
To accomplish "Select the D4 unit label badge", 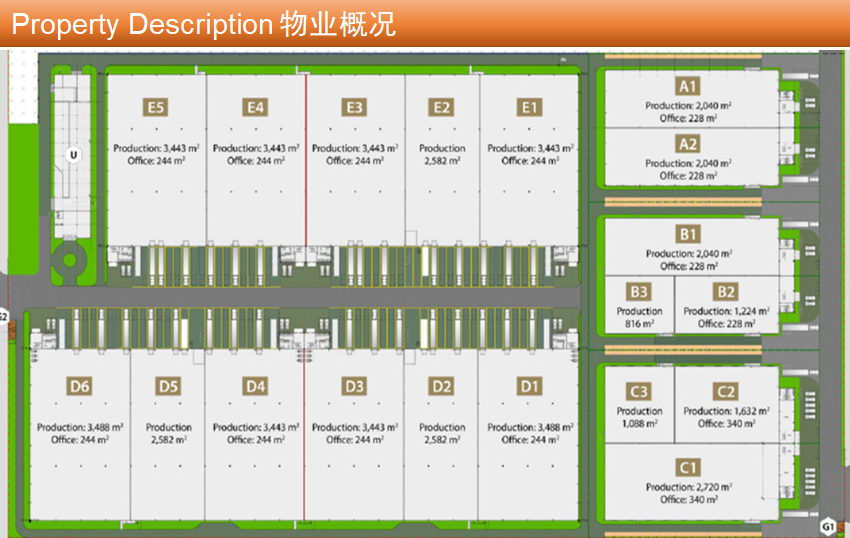I will (x=256, y=387).
